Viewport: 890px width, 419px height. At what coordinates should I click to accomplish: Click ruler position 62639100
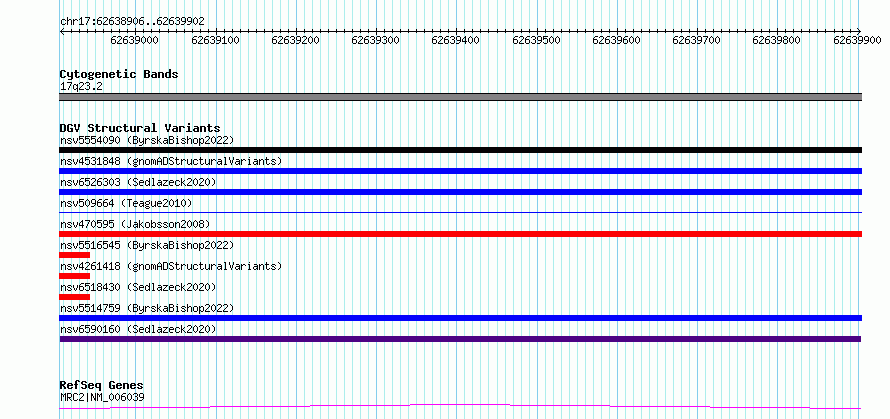216,40
